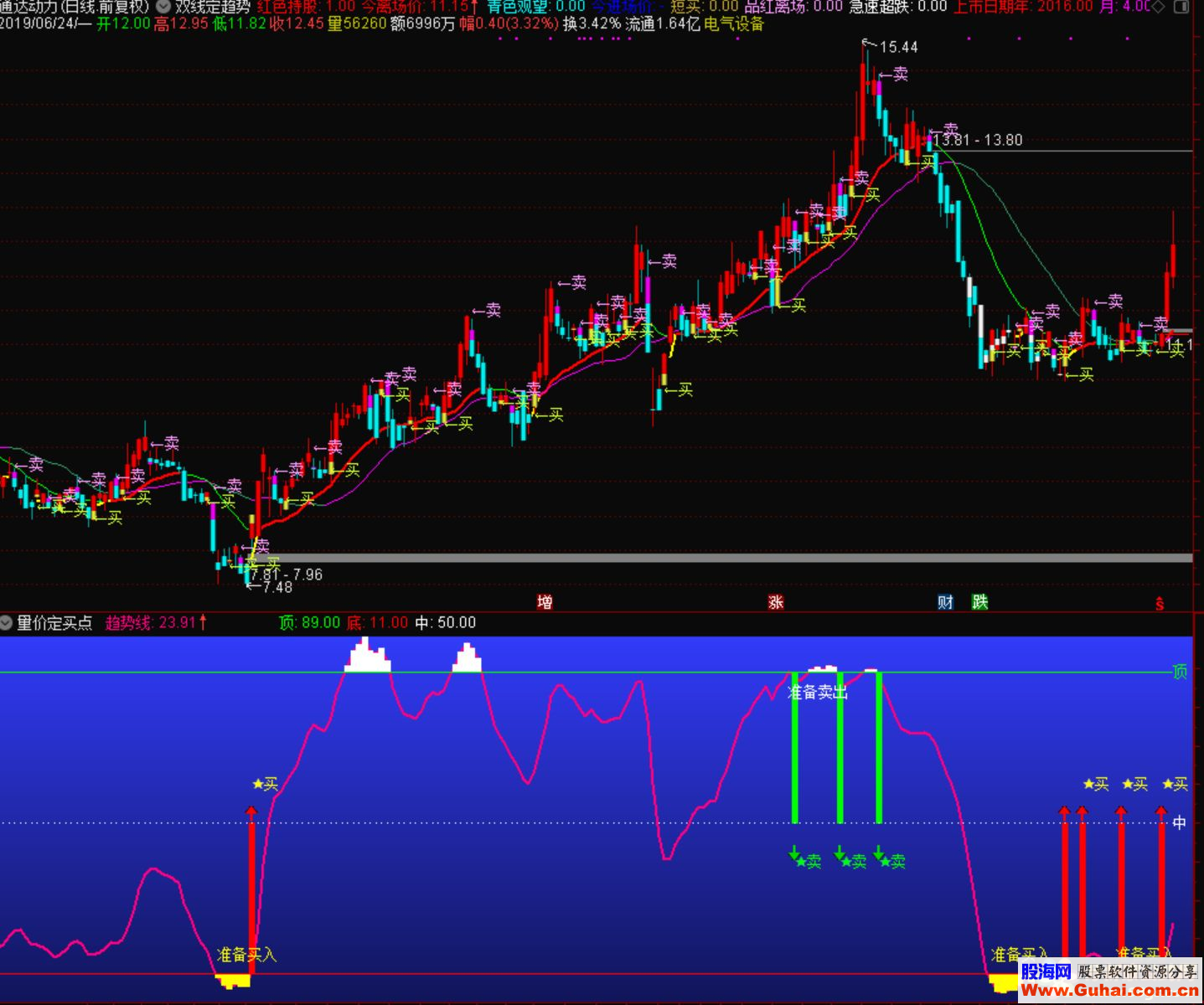The width and height of the screenshot is (1204, 1005).
Task: Click the 中: 50.00 value
Action: pyautogui.click(x=445, y=622)
